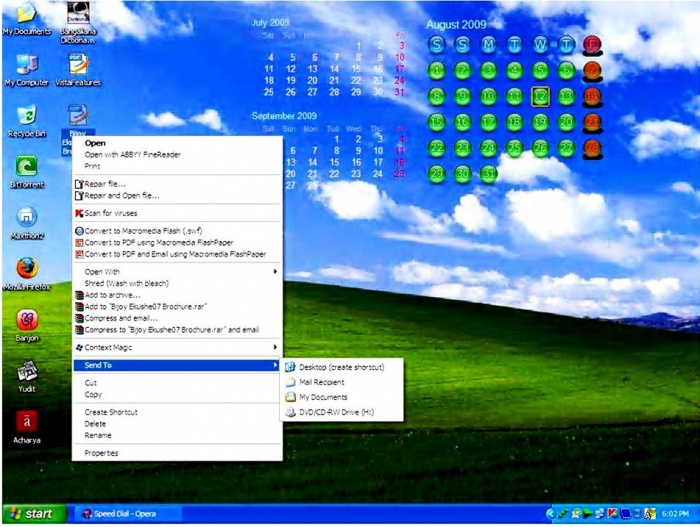Image resolution: width=700 pixels, height=527 pixels.
Task: Click the Desktop (create shortcut) icon in submenu
Action: (290, 367)
